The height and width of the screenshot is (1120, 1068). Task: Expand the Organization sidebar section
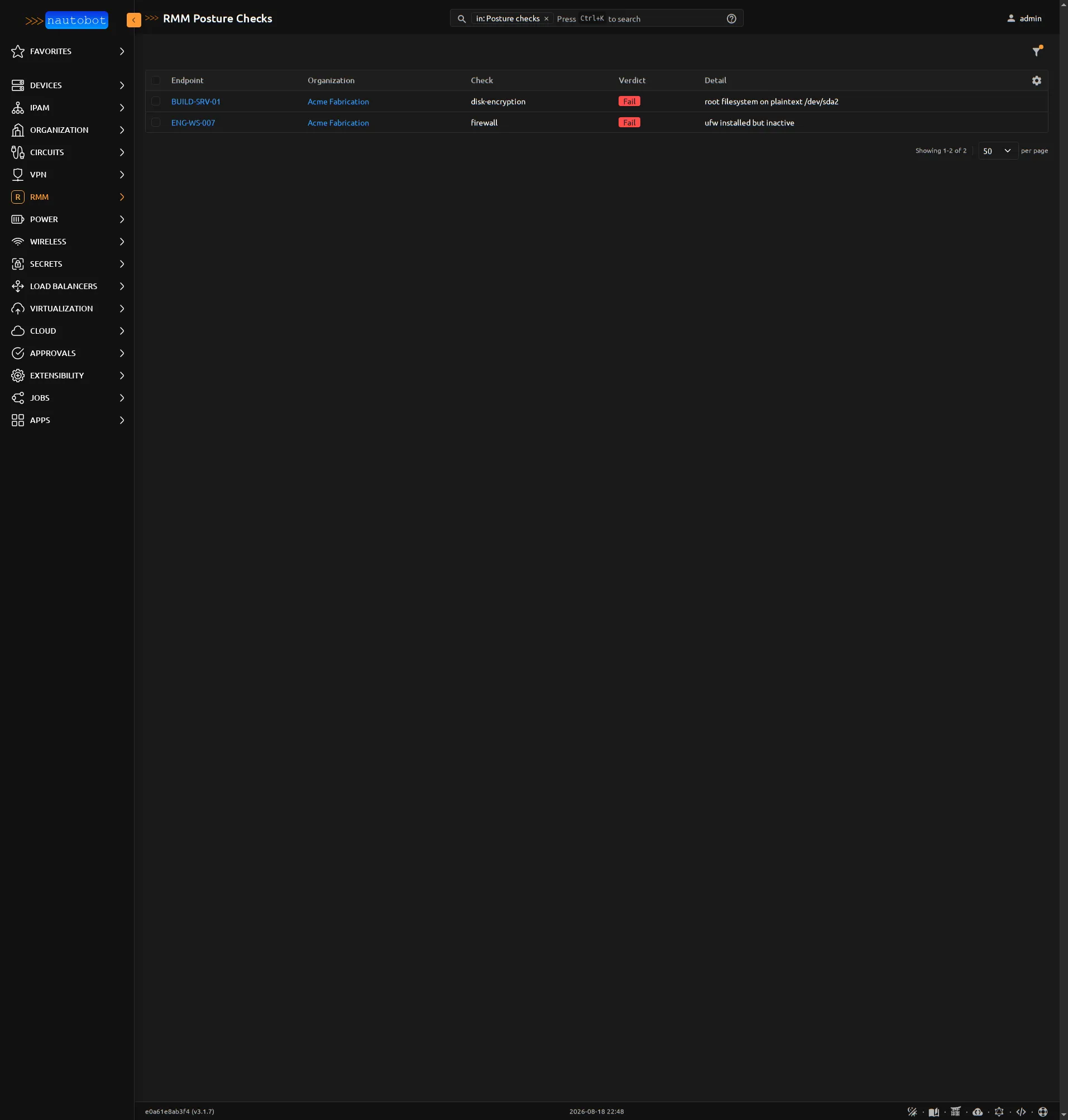[x=67, y=130]
